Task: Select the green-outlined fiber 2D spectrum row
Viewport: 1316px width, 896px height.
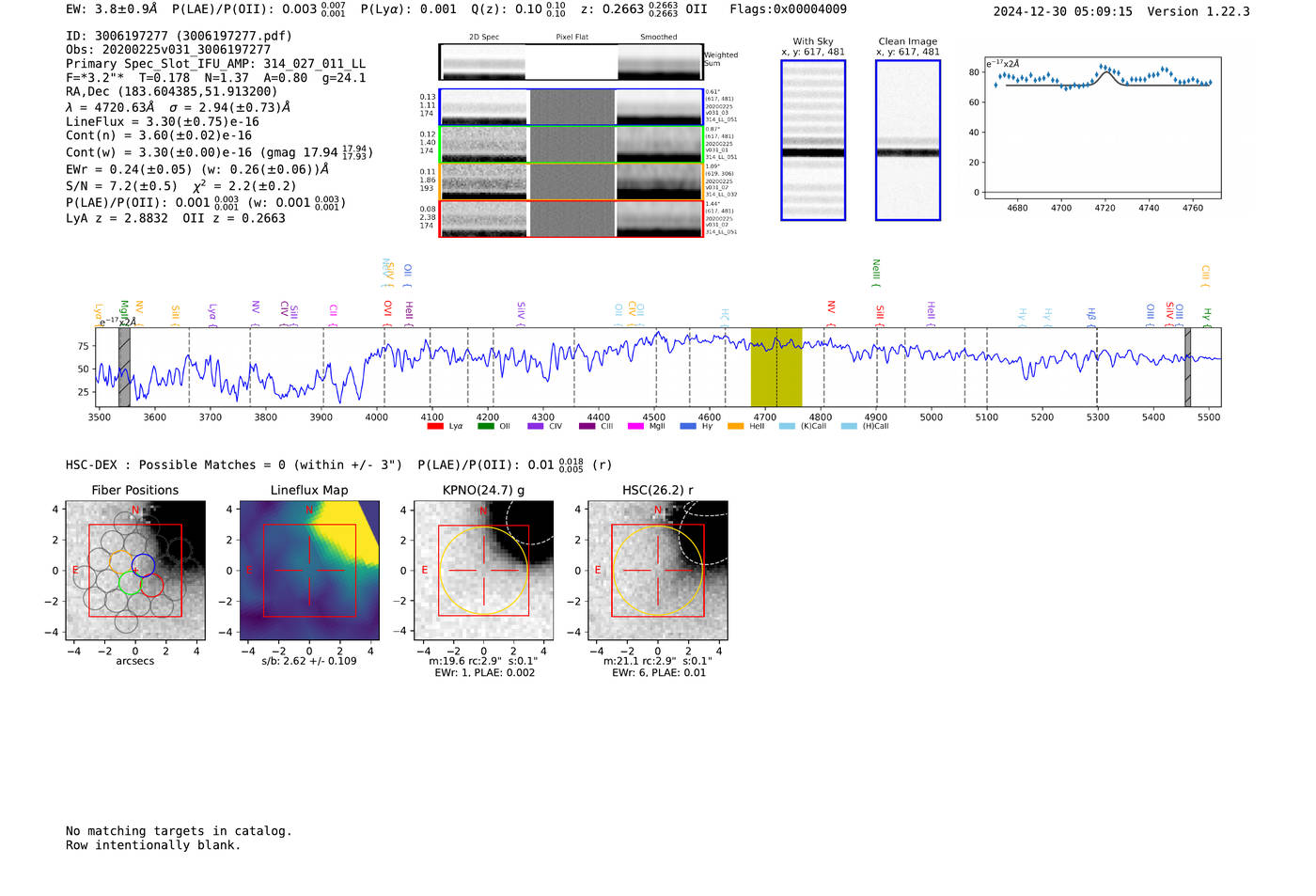Action: 572,145
